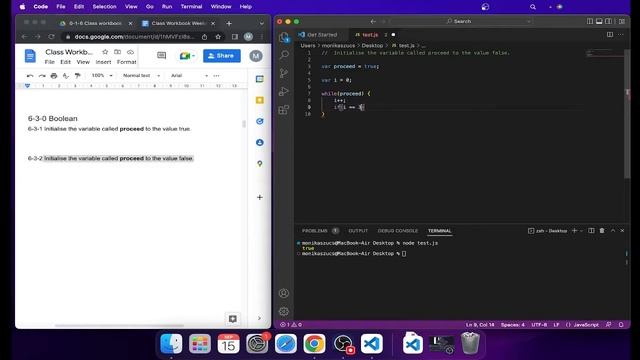This screenshot has width=640, height=360.
Task: Open the Run and Debug view
Action: pos(284,91)
